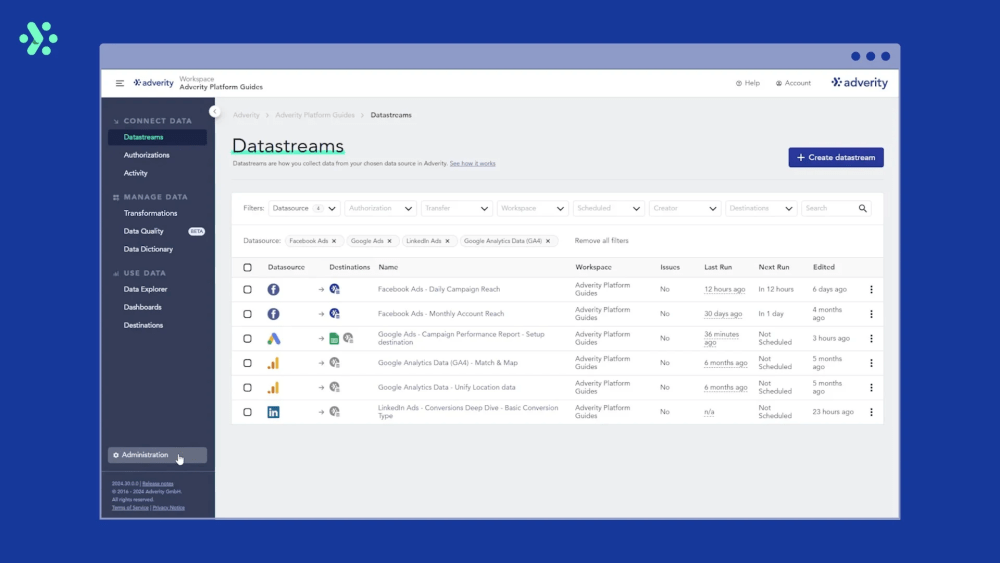This screenshot has width=1000, height=563.
Task: Click the Create datastream button
Action: click(x=836, y=157)
